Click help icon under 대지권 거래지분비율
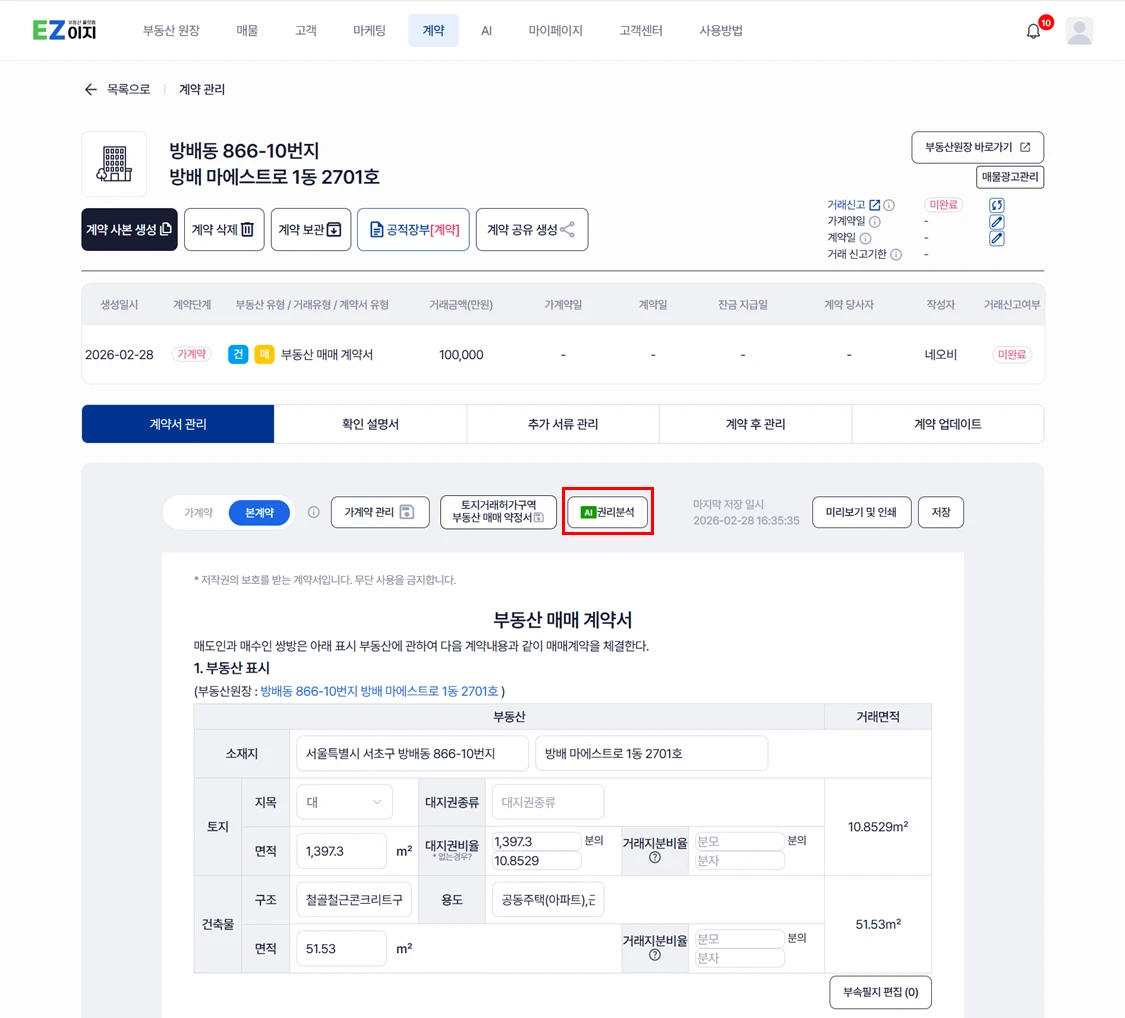Viewport: 1125px width, 1018px height. click(655, 857)
